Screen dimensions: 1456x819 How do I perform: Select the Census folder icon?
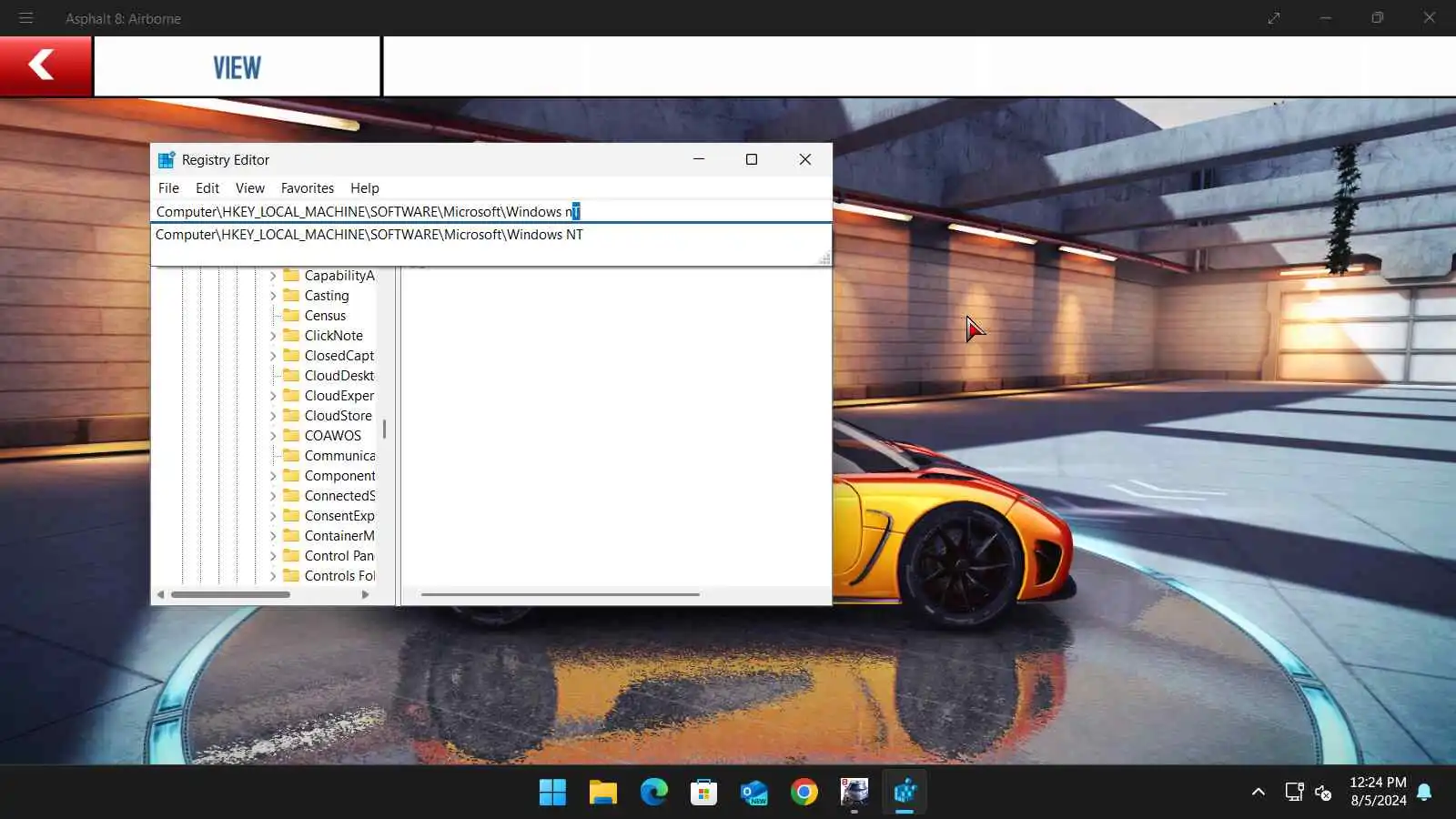pos(291,315)
